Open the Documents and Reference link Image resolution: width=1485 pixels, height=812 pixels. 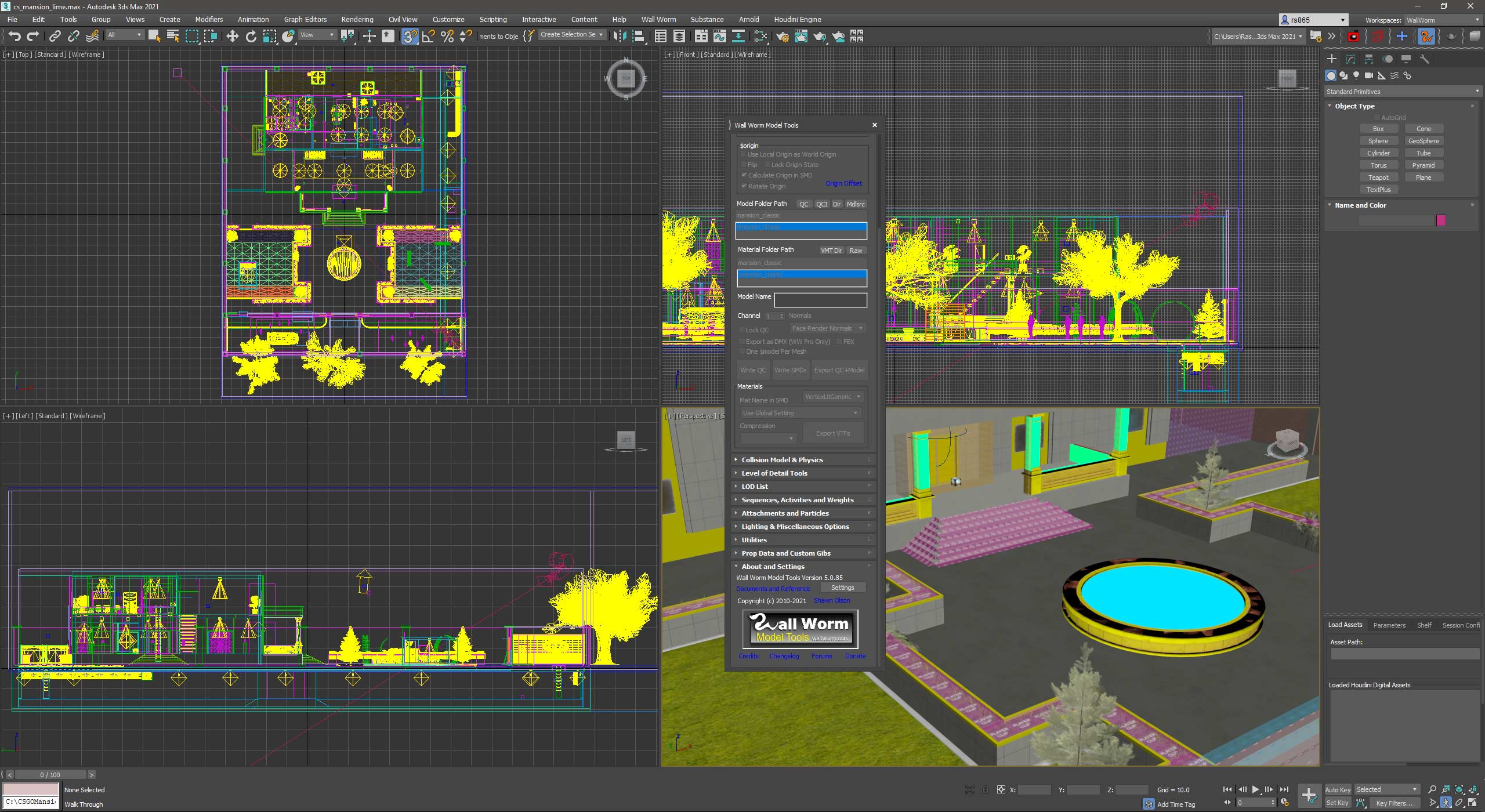point(773,589)
